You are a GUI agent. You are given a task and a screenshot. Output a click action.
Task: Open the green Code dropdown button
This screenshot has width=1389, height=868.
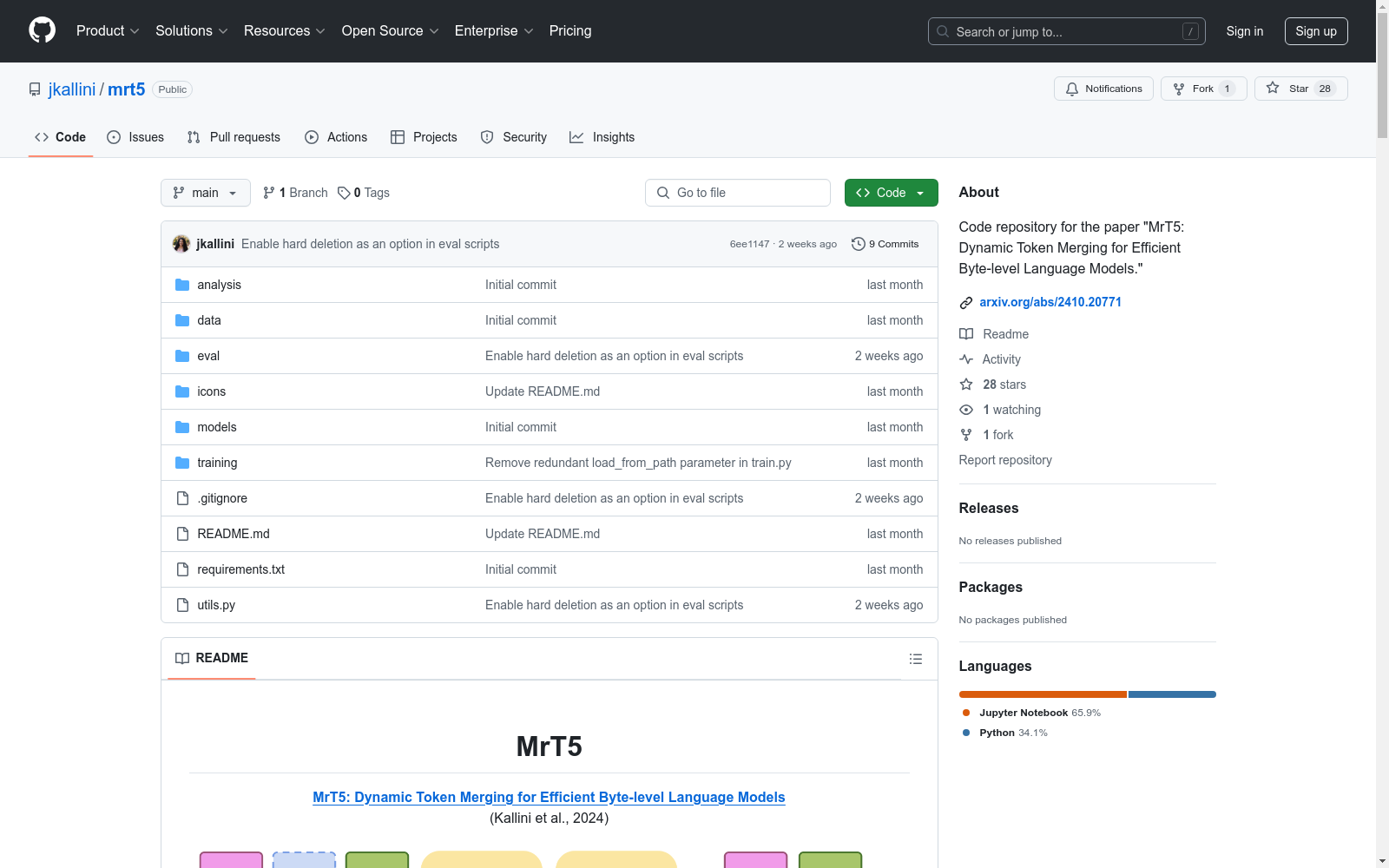(x=891, y=193)
